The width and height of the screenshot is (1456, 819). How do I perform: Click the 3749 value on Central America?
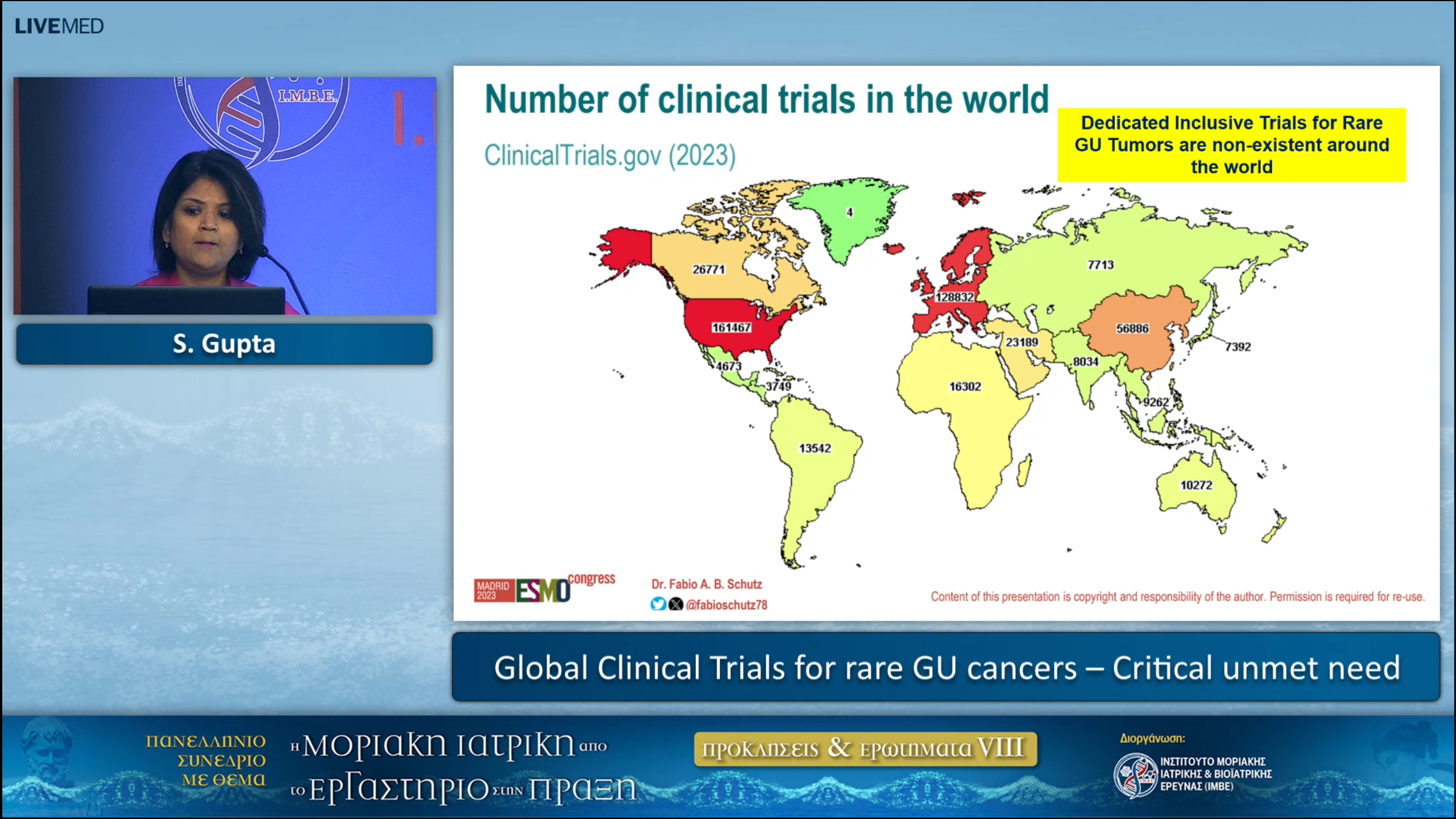[x=778, y=386]
